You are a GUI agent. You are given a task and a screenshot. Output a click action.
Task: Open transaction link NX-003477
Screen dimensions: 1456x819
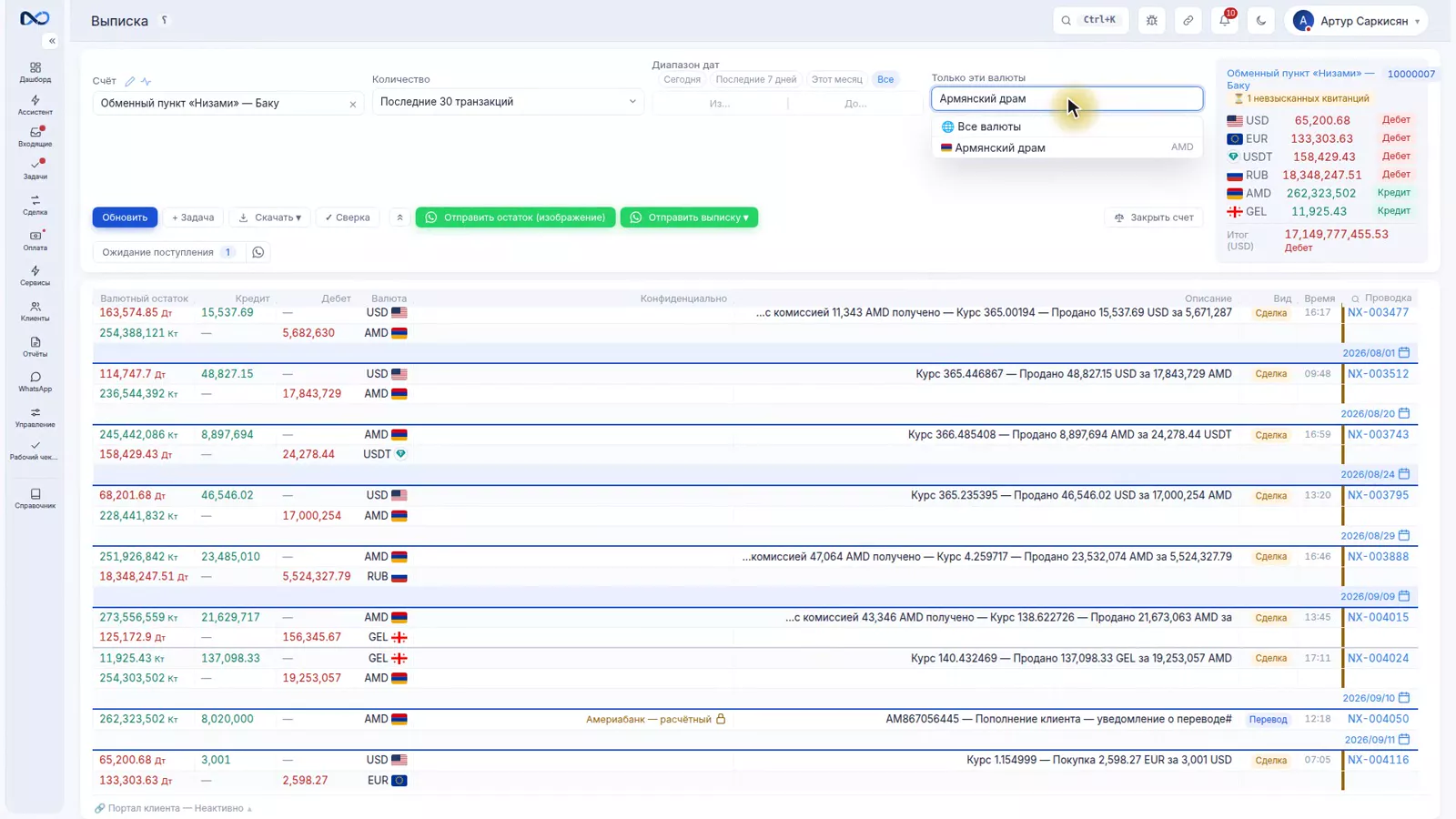coord(1378,312)
